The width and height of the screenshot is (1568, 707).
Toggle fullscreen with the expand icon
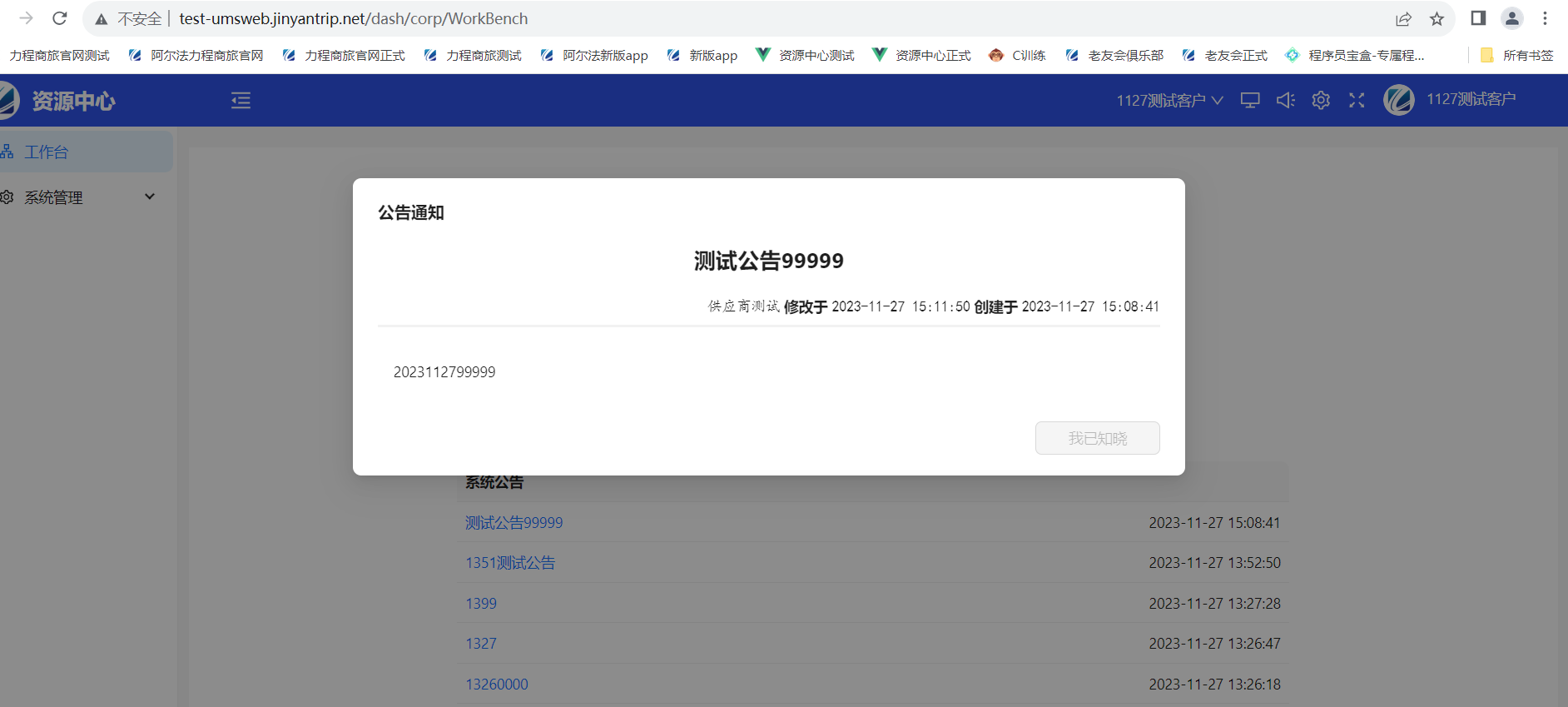click(1357, 101)
